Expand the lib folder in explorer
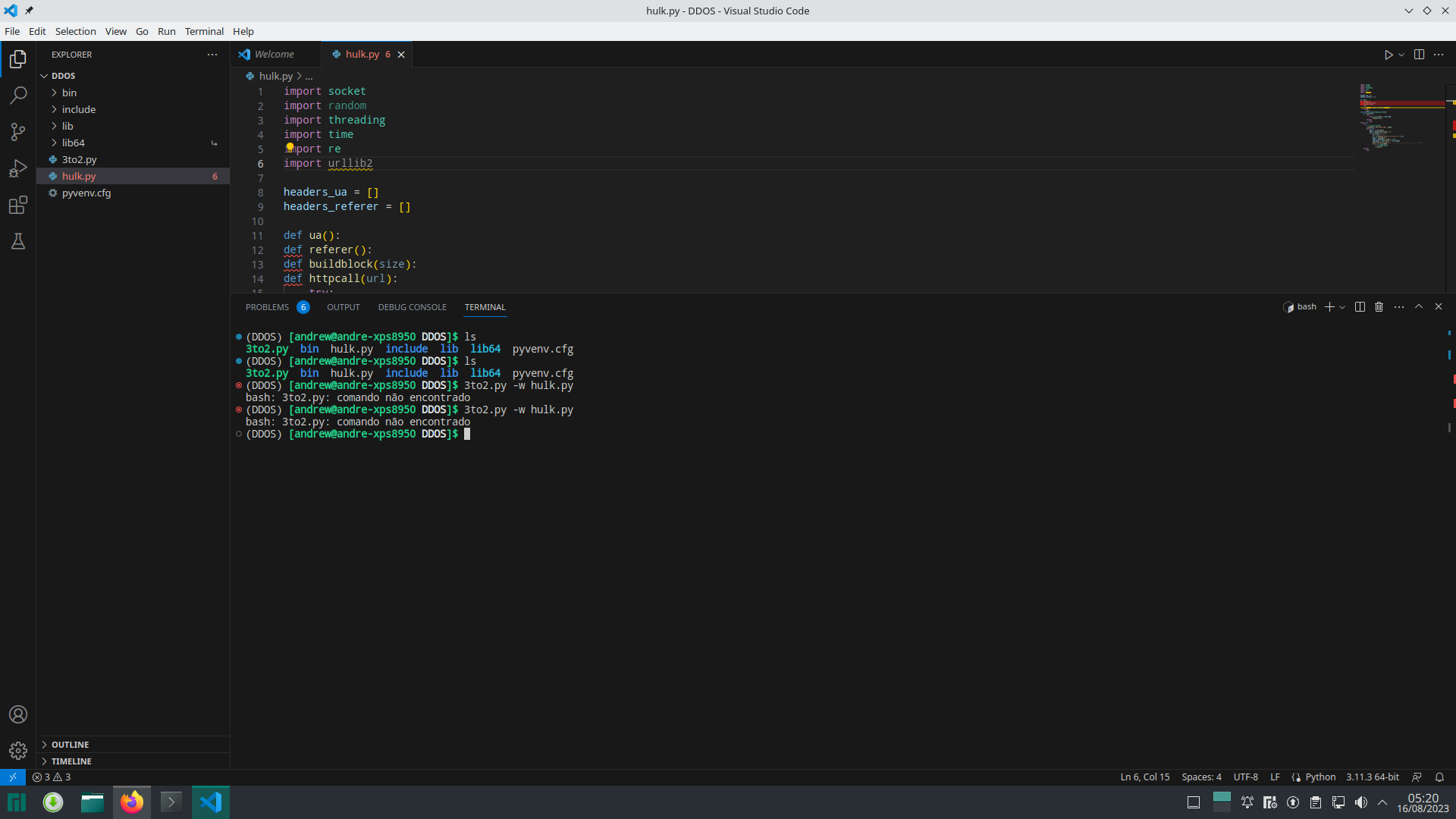 coord(67,126)
